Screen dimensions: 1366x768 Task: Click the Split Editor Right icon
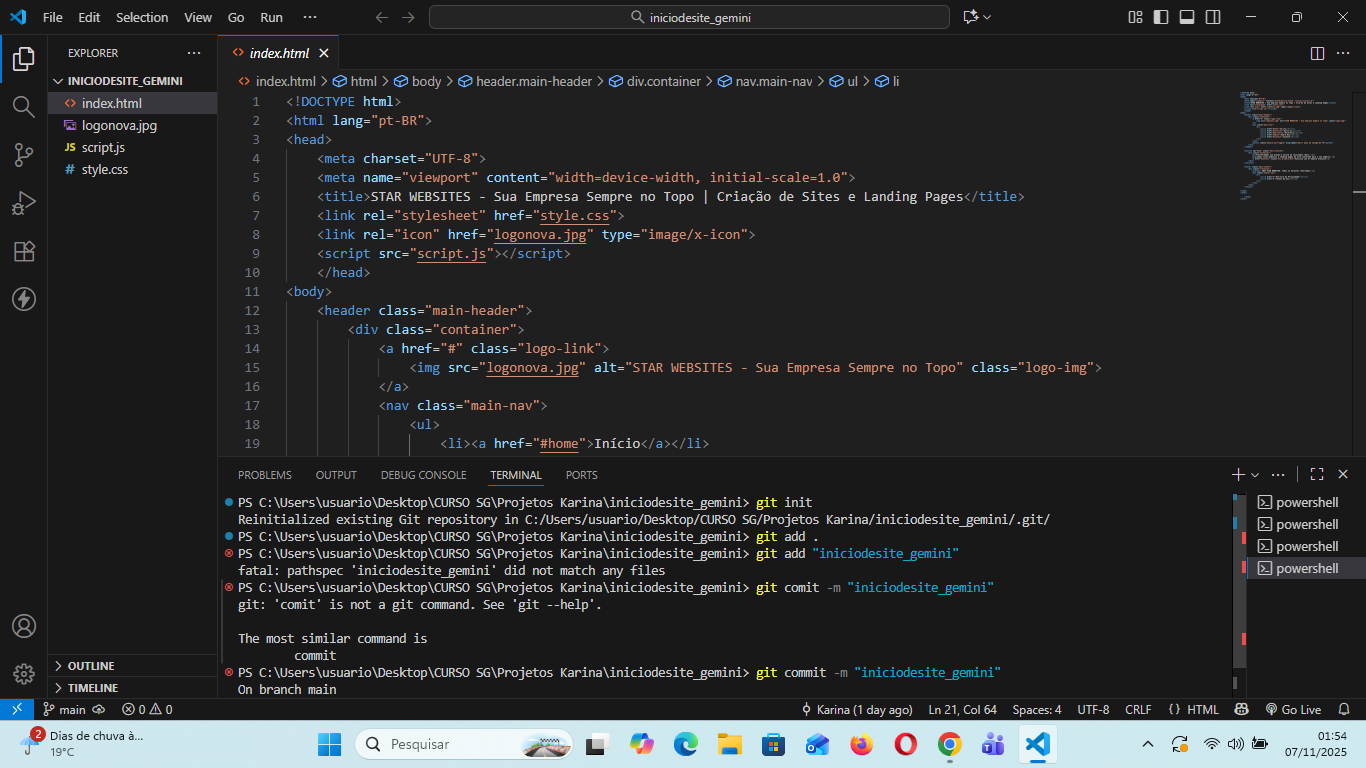tap(1317, 53)
